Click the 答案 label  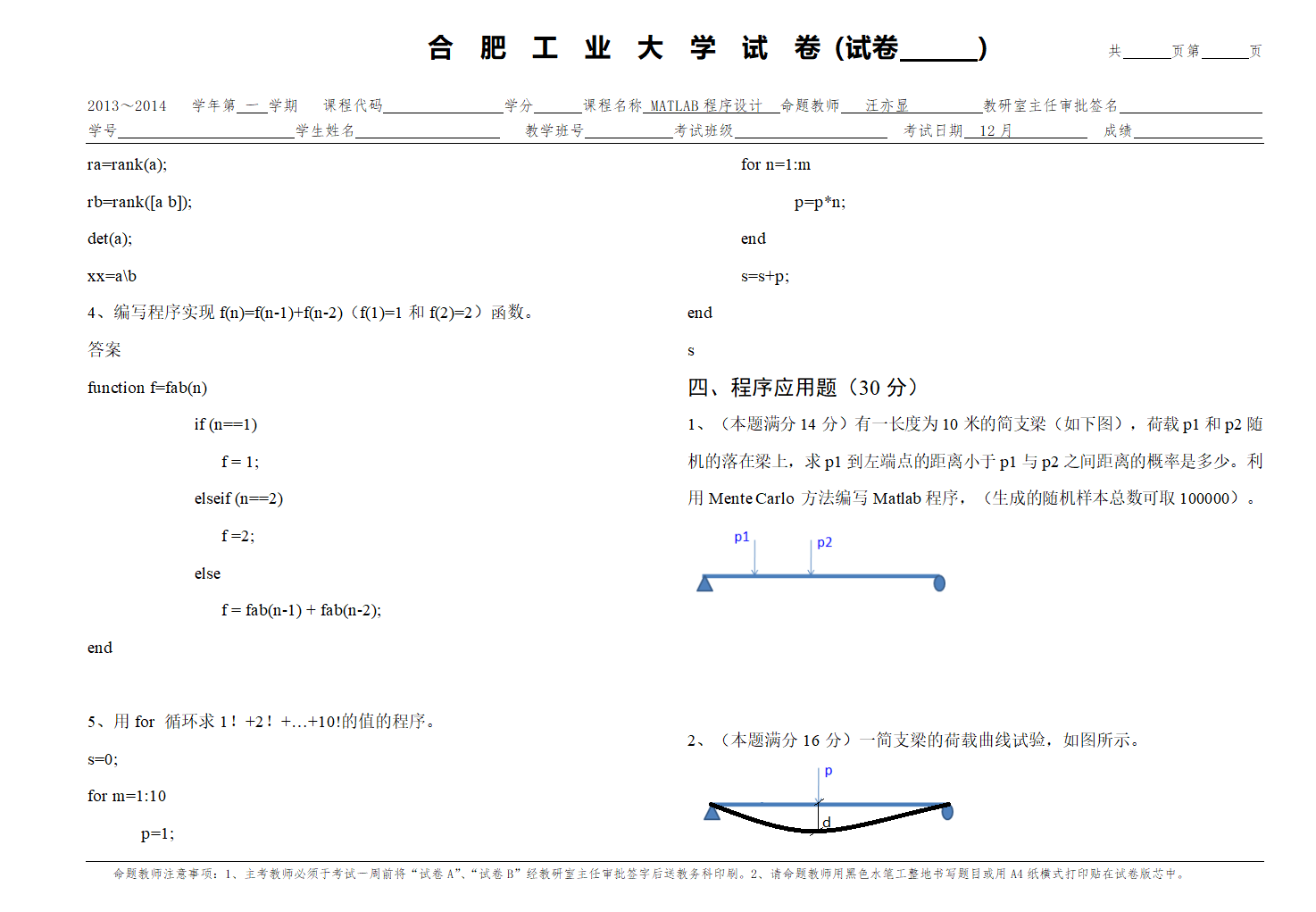104,350
